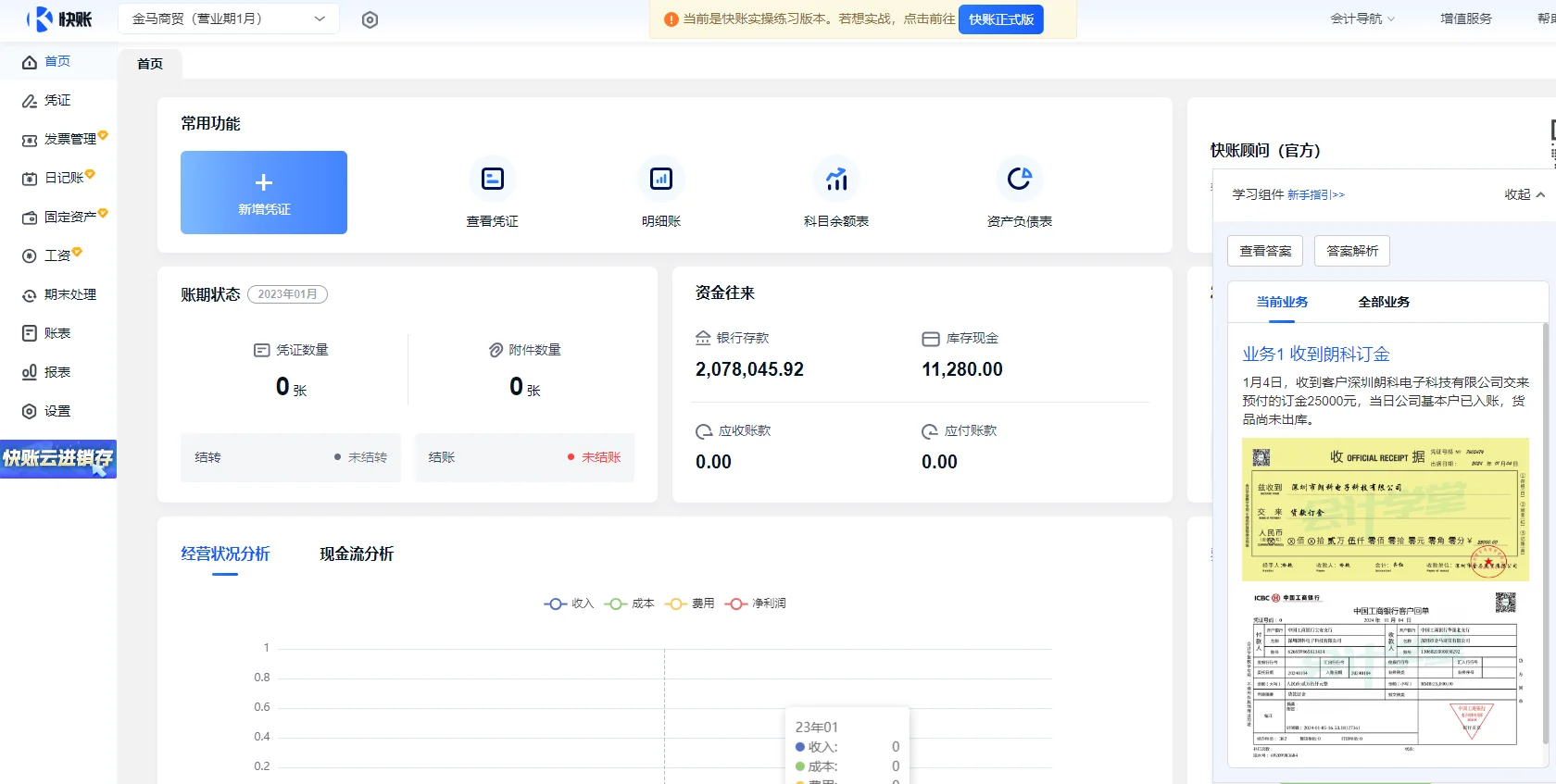This screenshot has height=784, width=1556.
Task: Click the advisor panel vertical scrollbar
Action: (x=1545, y=534)
